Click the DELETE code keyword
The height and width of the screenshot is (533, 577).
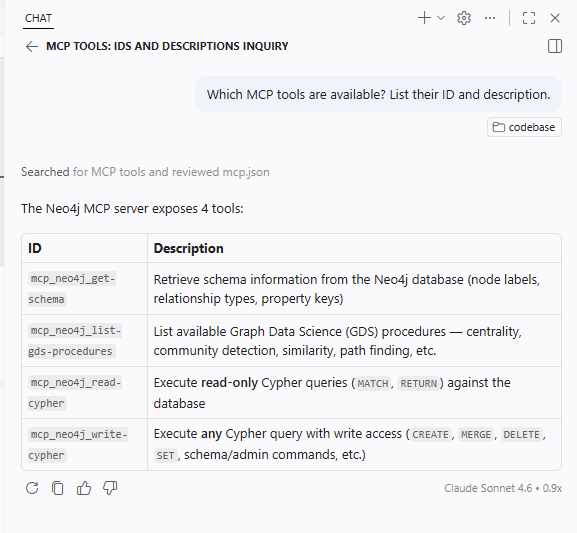[521, 435]
